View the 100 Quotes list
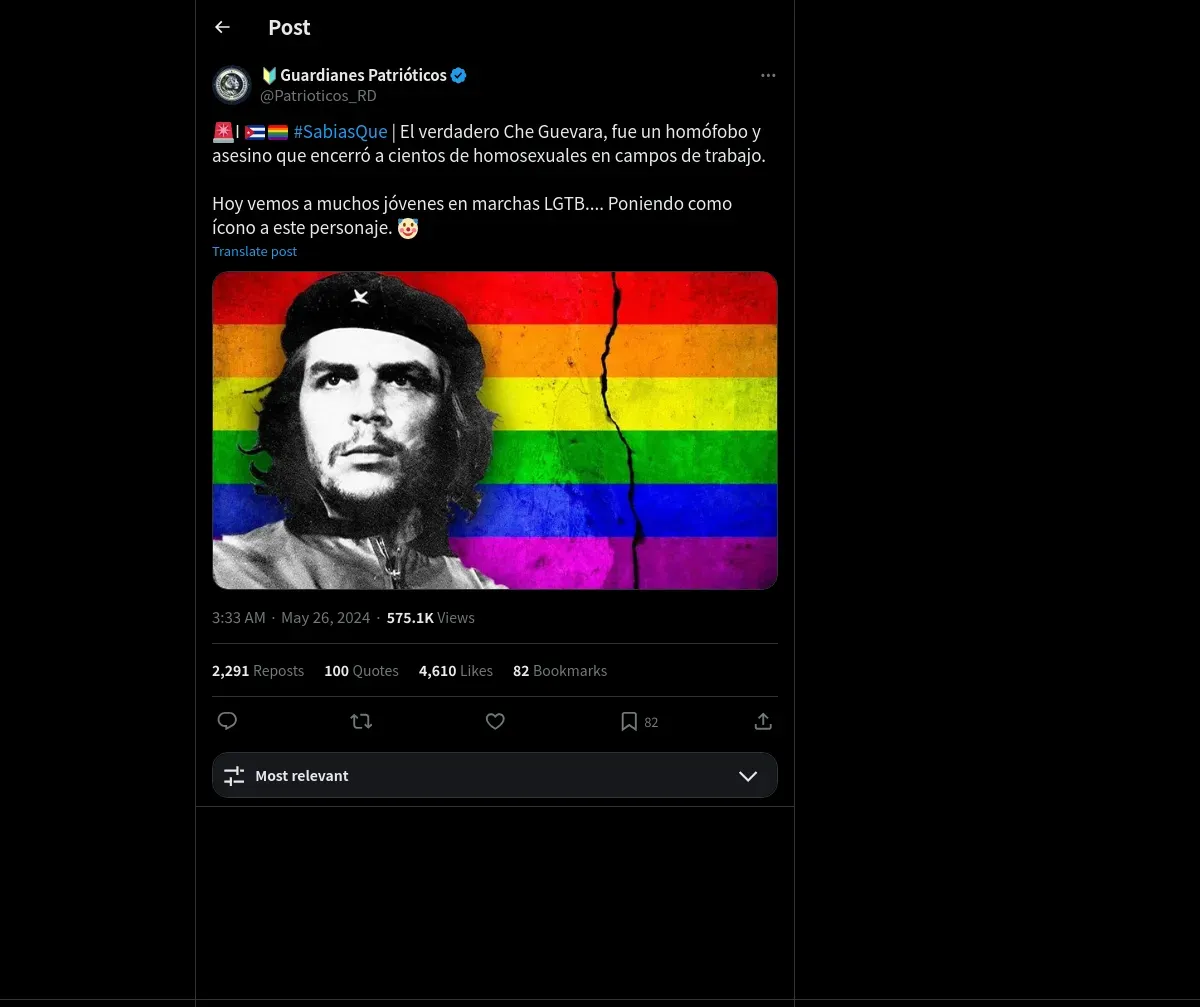Viewport: 1200px width, 1007px height. (361, 671)
